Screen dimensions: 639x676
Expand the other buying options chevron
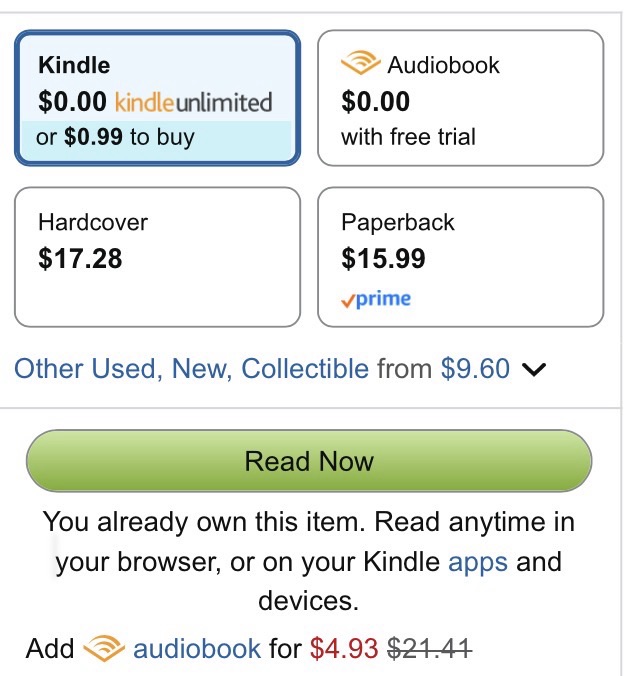535,370
